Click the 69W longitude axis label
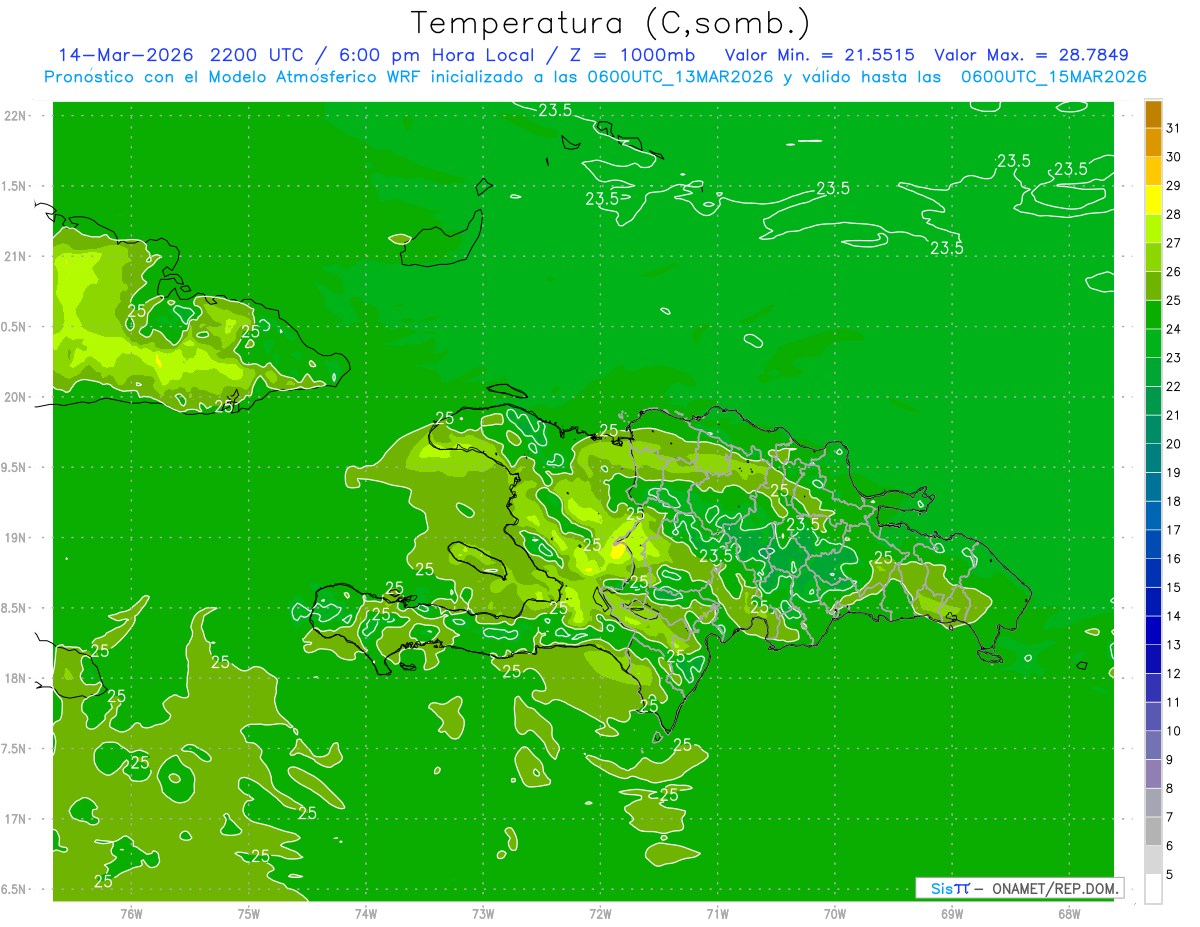The image size is (1200, 927). point(951,913)
